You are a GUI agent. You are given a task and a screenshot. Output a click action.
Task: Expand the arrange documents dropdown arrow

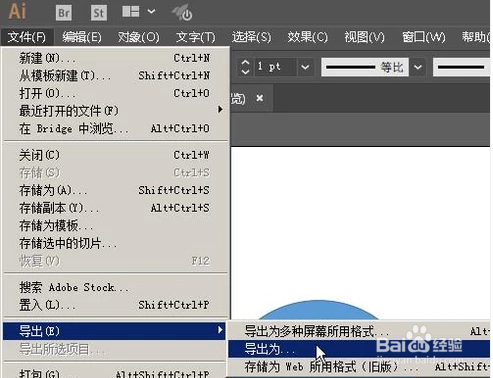tap(151, 12)
